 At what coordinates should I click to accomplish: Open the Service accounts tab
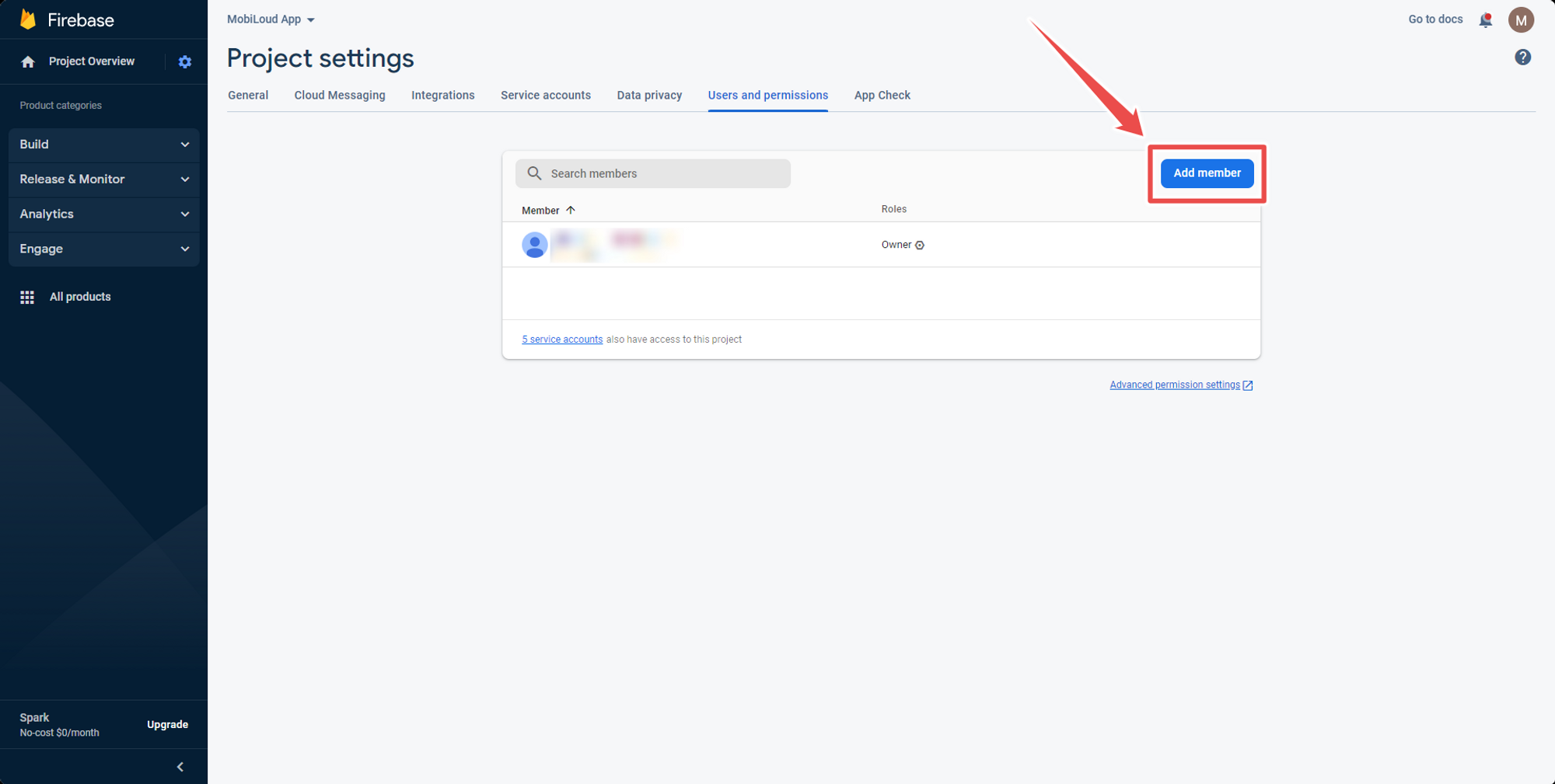546,96
